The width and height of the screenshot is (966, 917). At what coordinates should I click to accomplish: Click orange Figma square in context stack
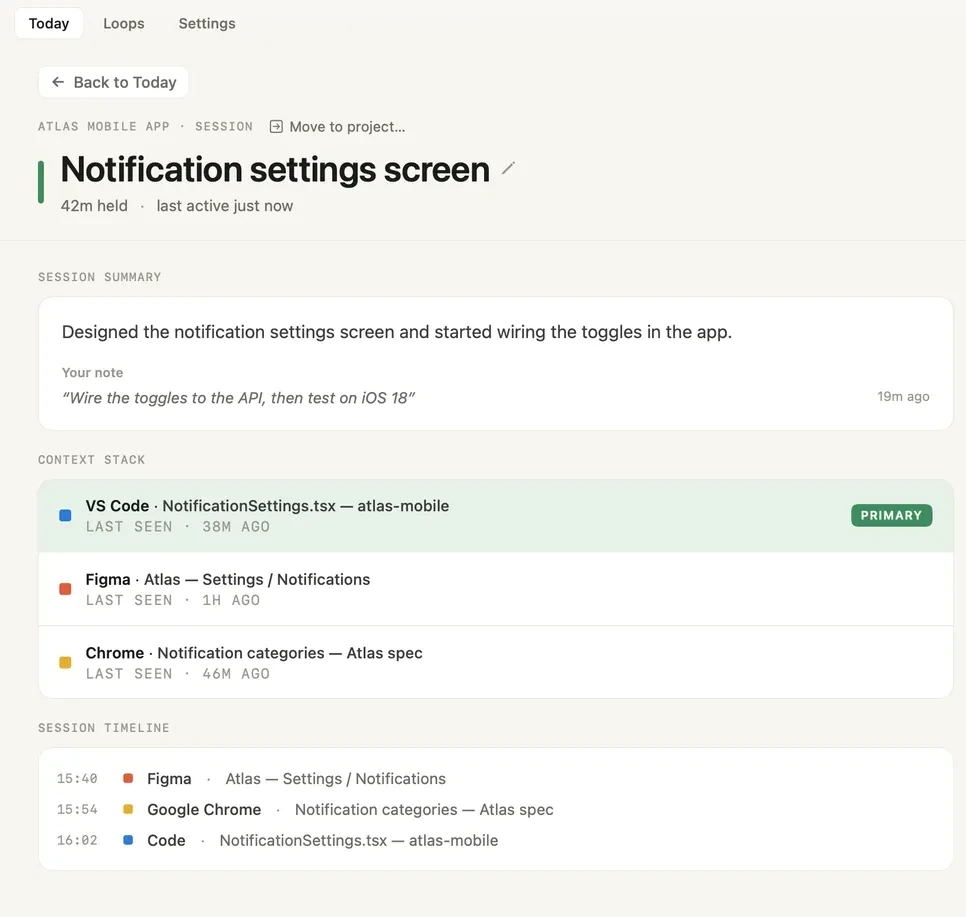click(65, 589)
